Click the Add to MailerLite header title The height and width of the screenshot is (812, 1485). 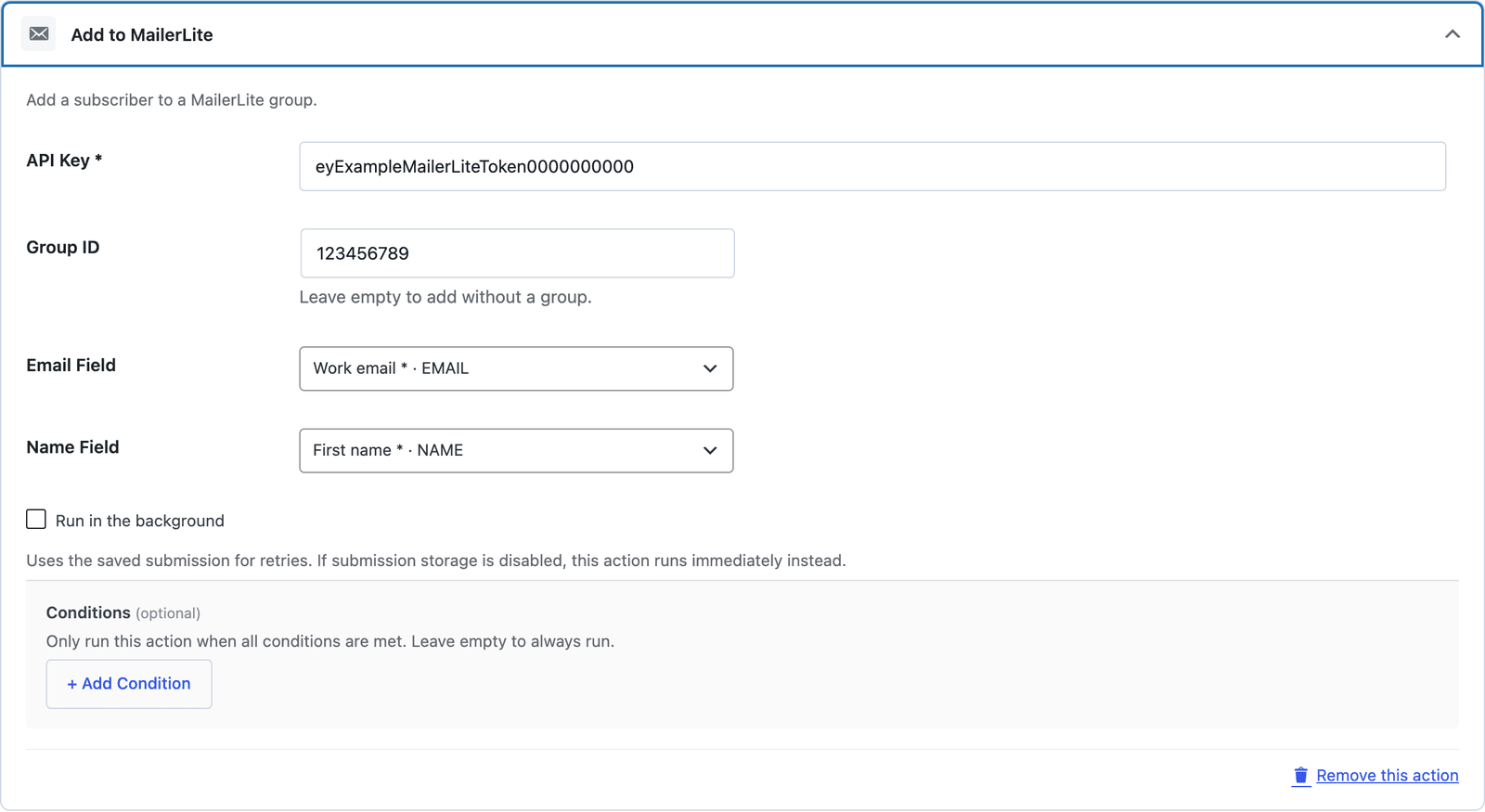[142, 35]
